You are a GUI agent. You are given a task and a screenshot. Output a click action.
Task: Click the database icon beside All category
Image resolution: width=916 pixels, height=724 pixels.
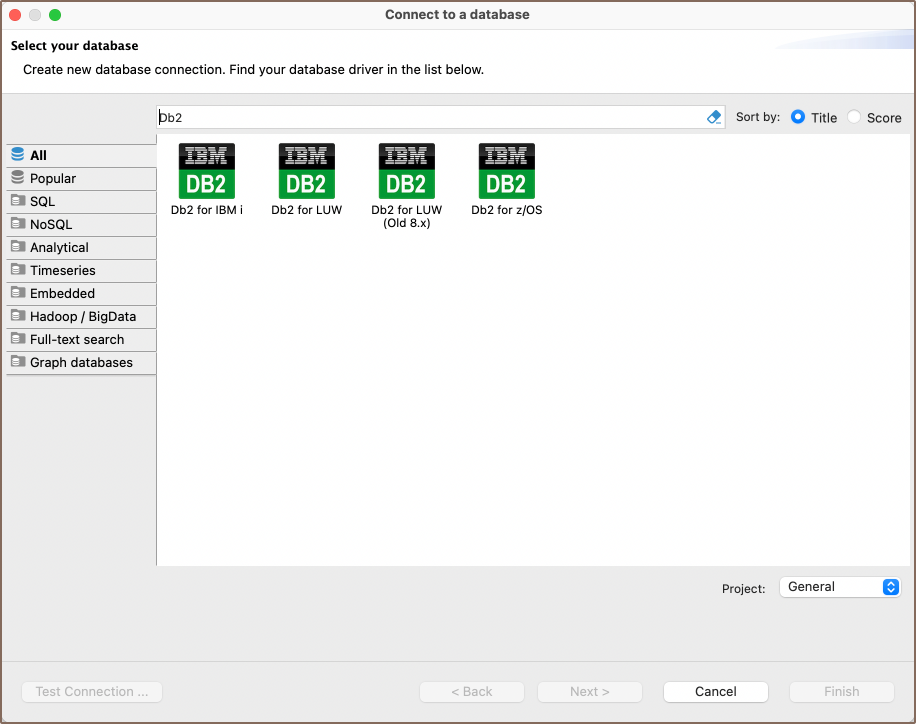17,155
